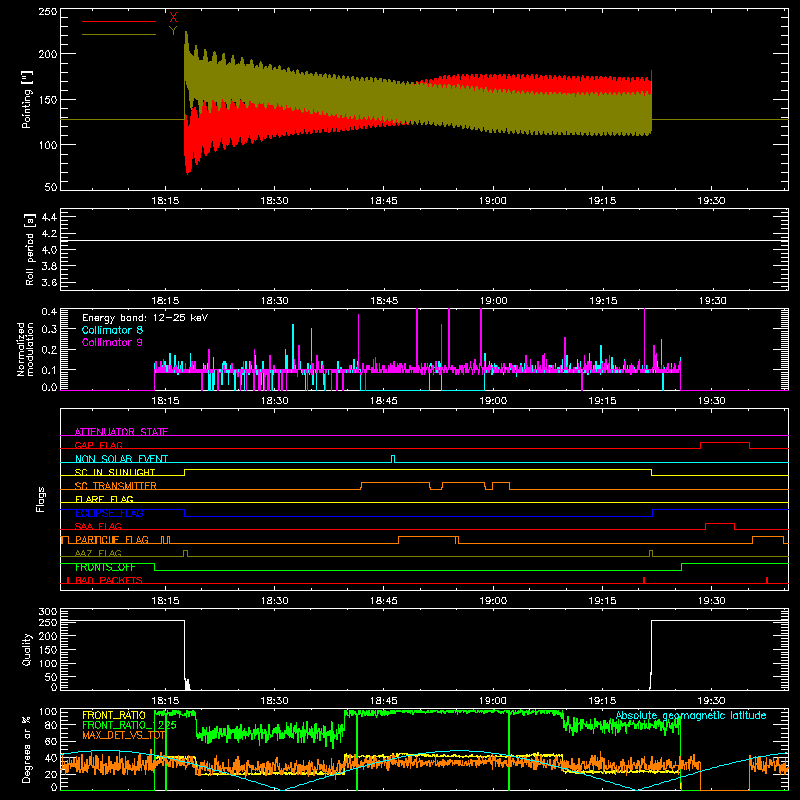Select the Collimator 8 legend entry
This screenshot has width=800, height=800.
point(112,330)
